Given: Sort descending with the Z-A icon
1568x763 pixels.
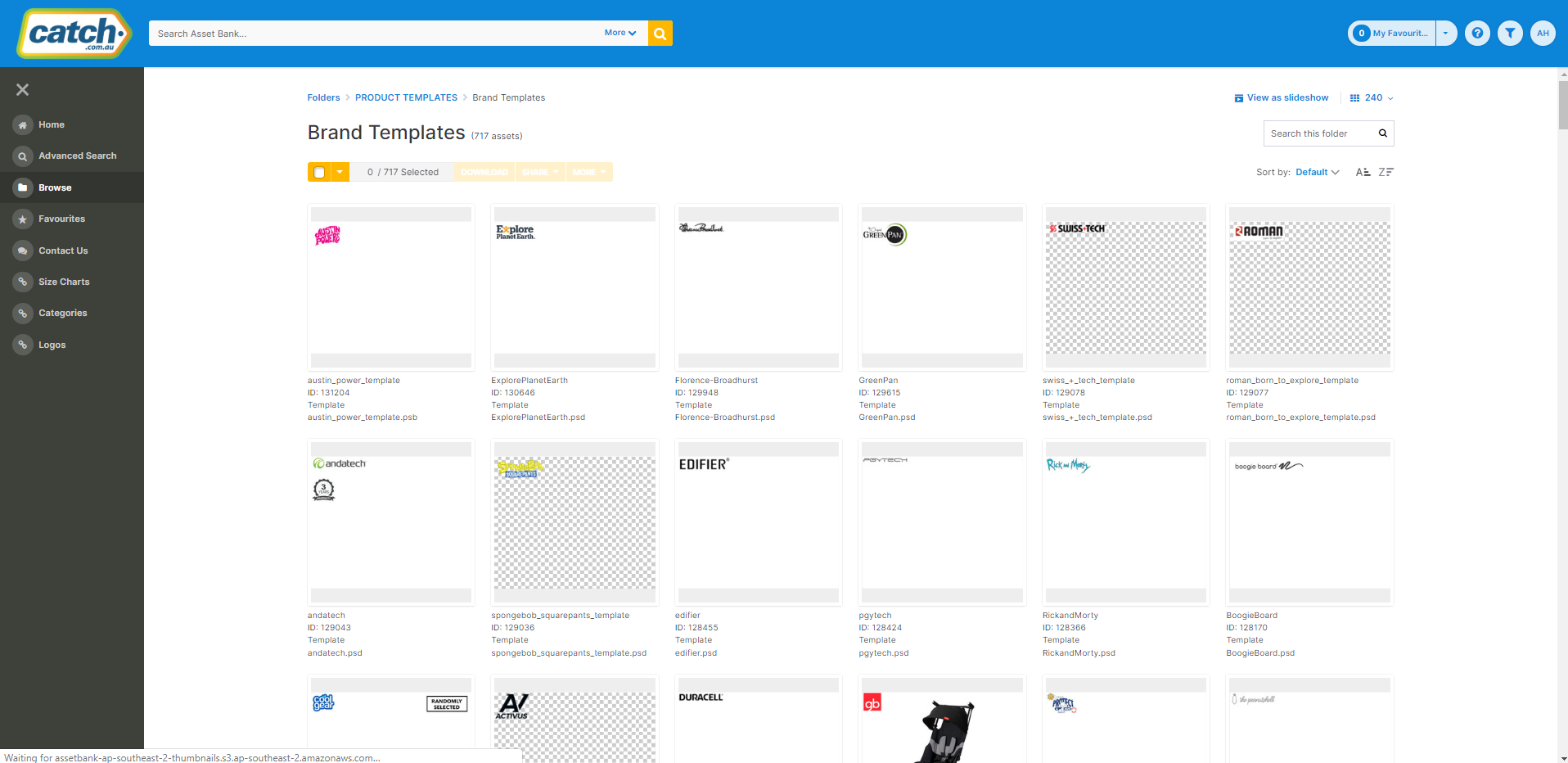Looking at the screenshot, I should (x=1386, y=172).
